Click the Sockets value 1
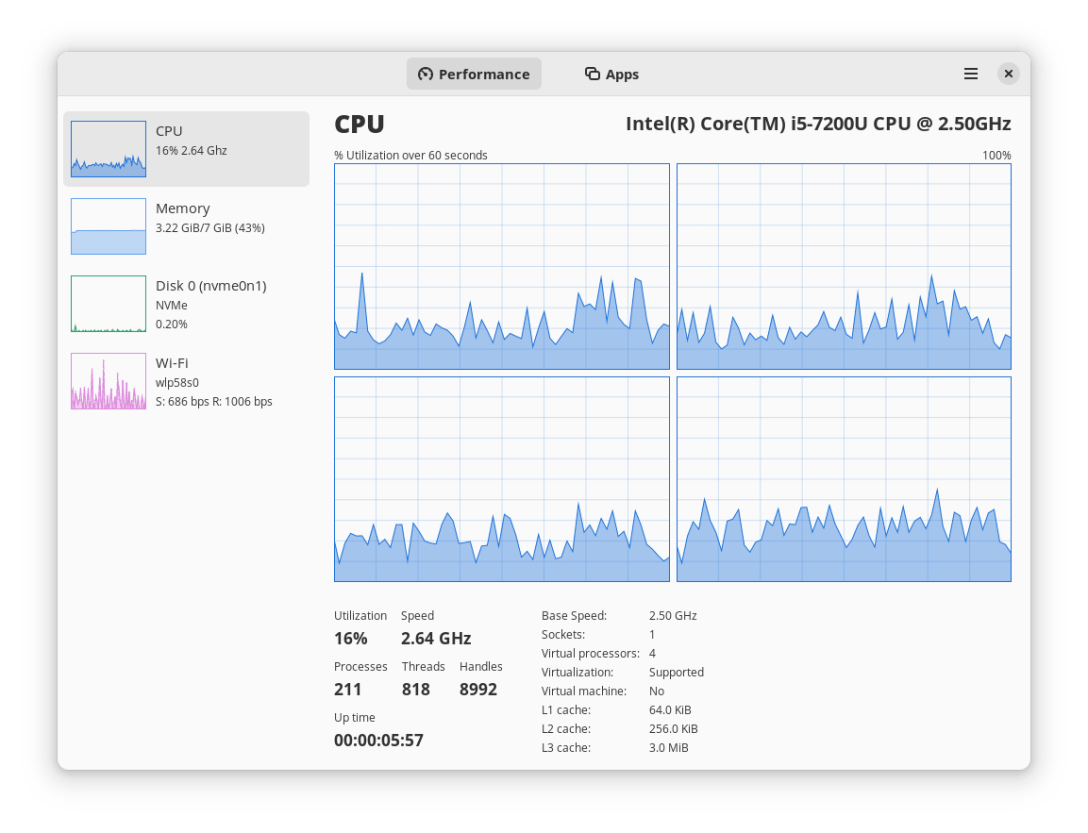This screenshot has width=1088, height=833. tap(652, 634)
